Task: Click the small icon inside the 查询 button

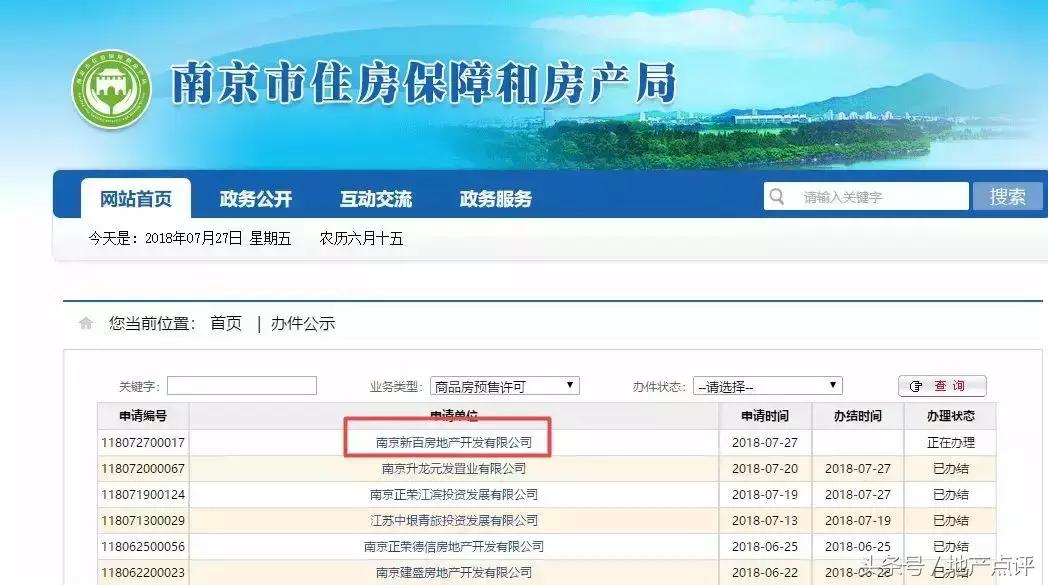Action: [917, 385]
